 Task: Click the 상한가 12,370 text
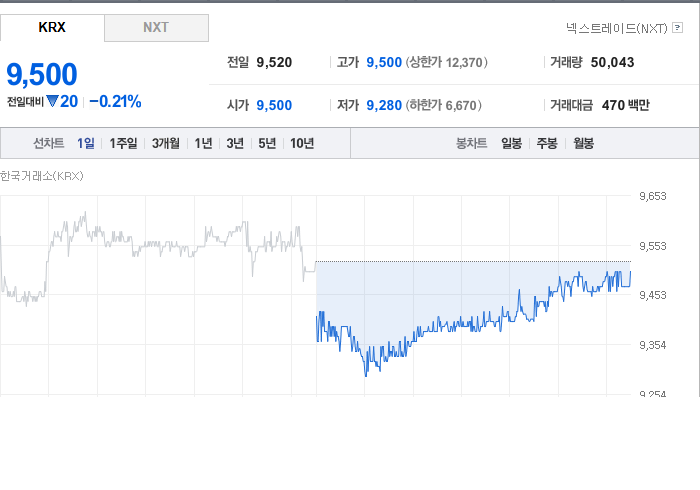pos(446,62)
